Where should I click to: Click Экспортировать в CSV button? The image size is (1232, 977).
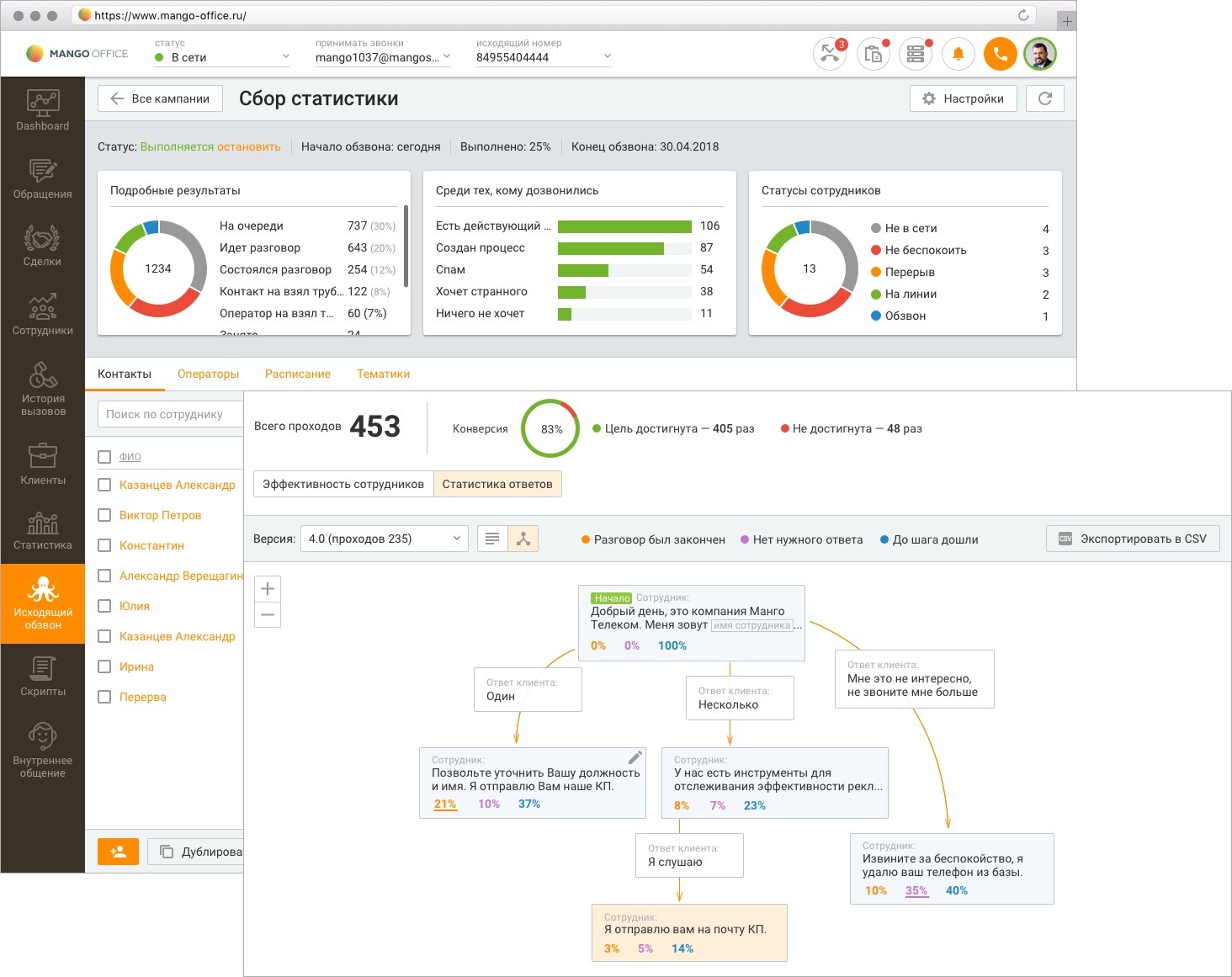tap(1133, 539)
